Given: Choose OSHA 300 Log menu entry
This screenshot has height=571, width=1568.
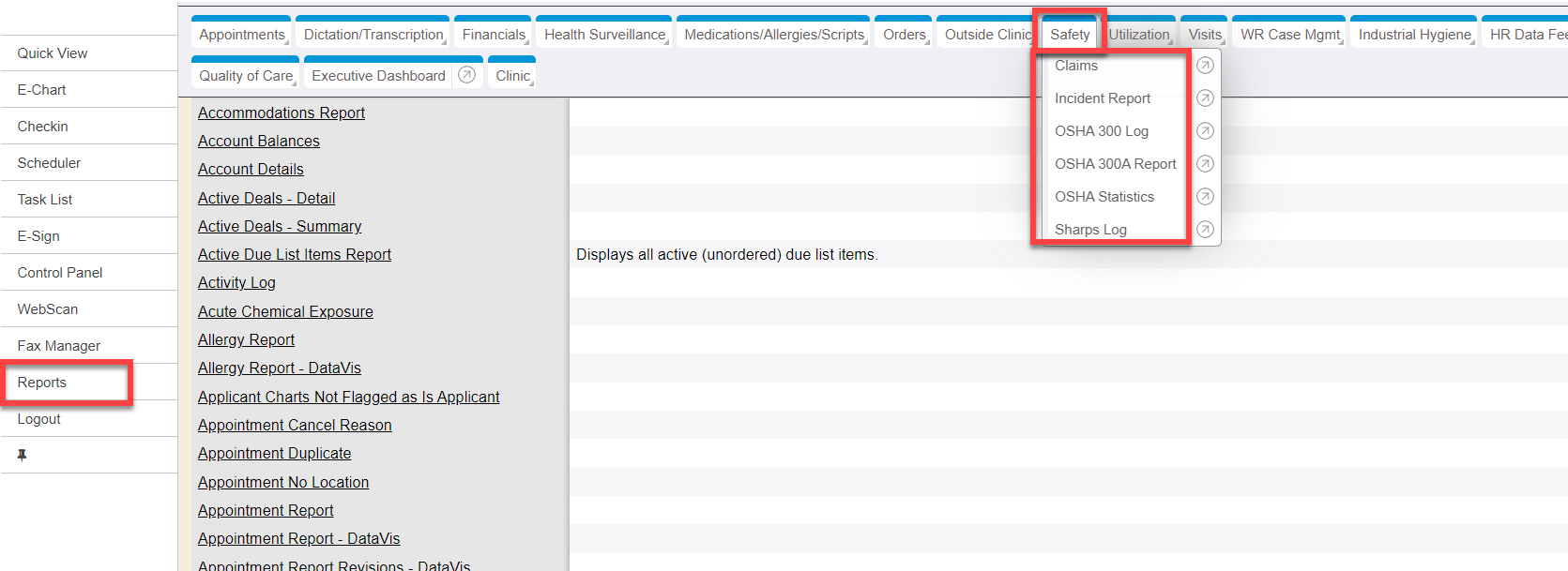Looking at the screenshot, I should coord(1101,131).
